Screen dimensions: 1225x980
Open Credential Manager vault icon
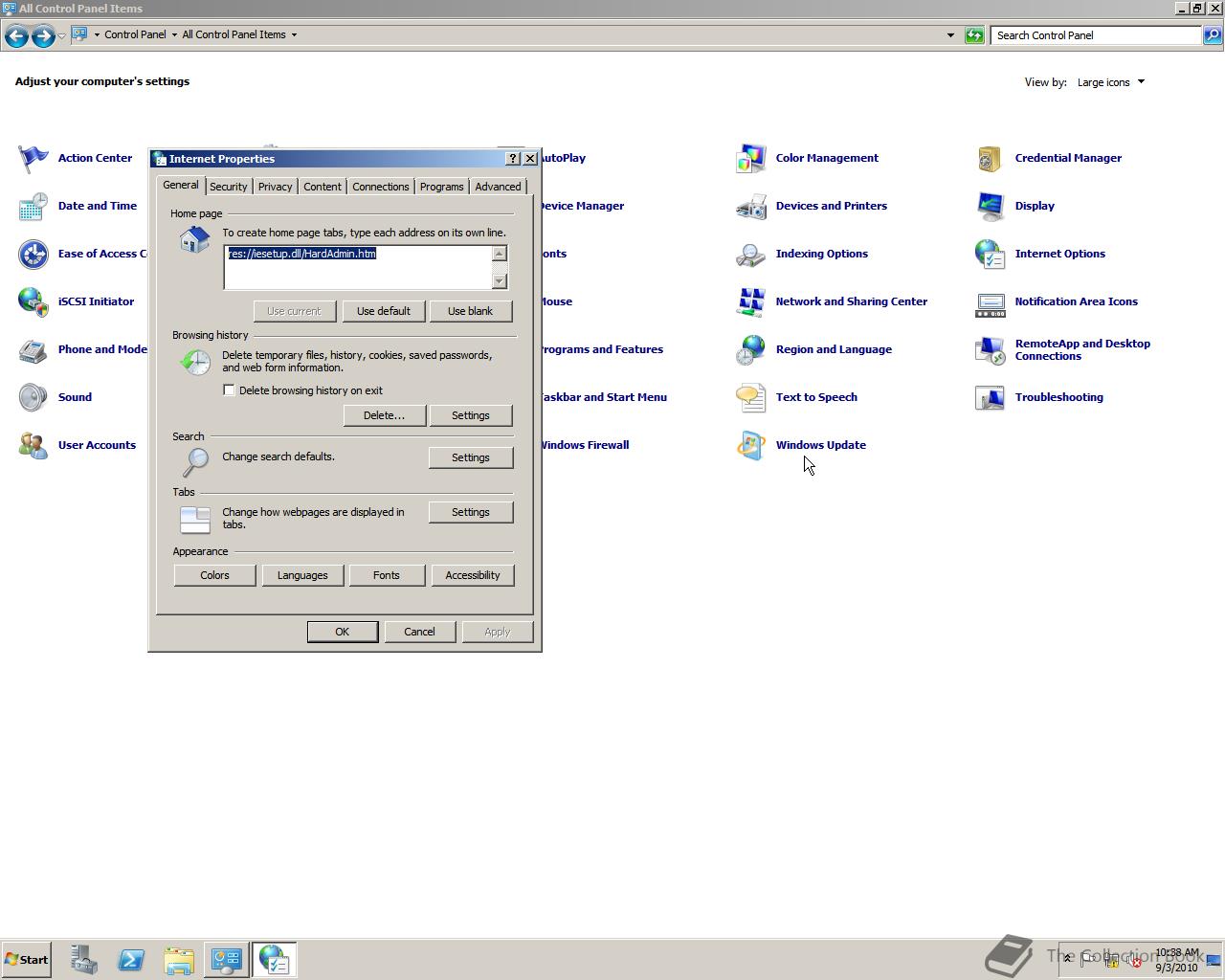991,158
